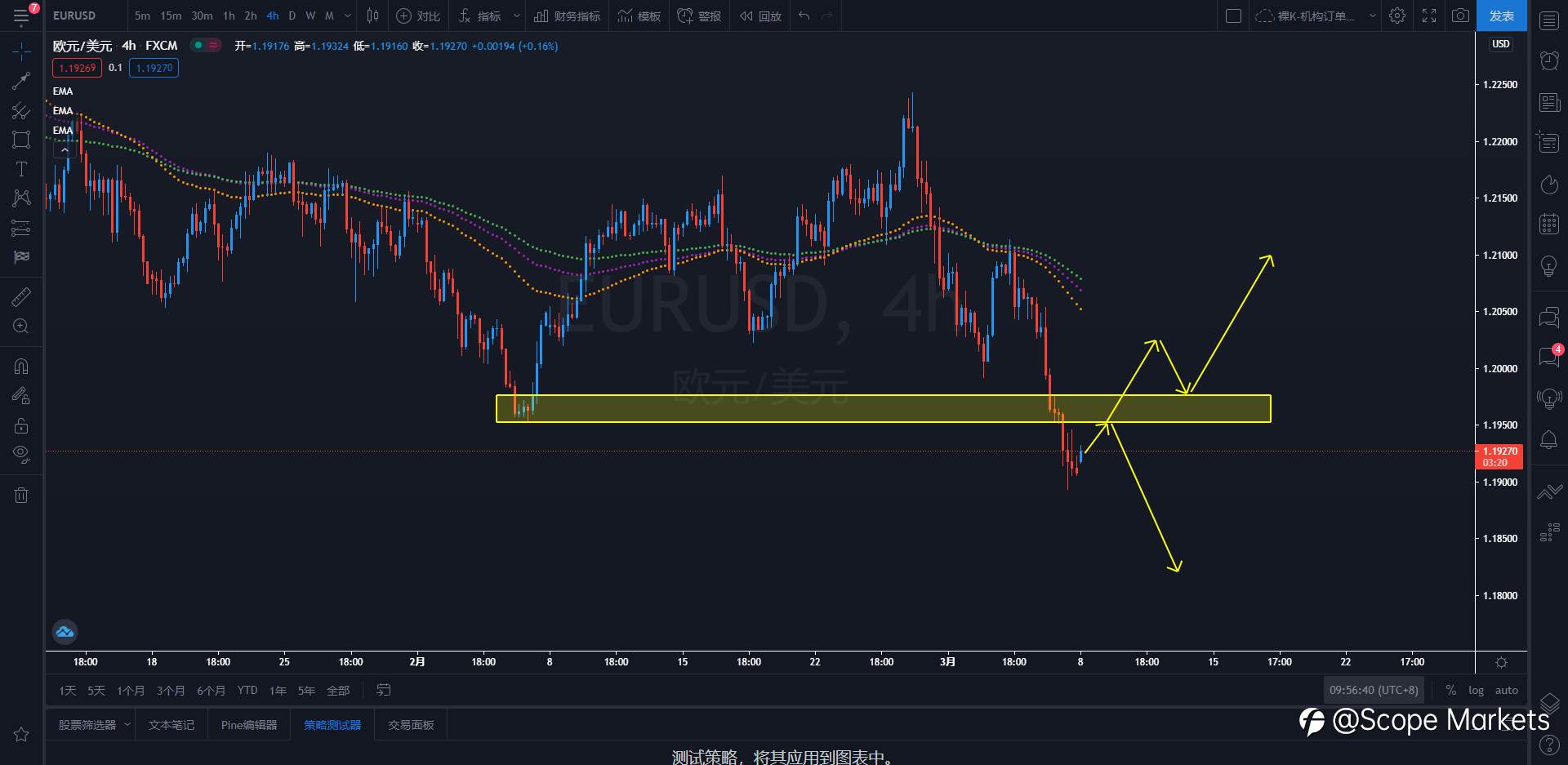
Task: Set the date range to 1天
Action: (67, 691)
